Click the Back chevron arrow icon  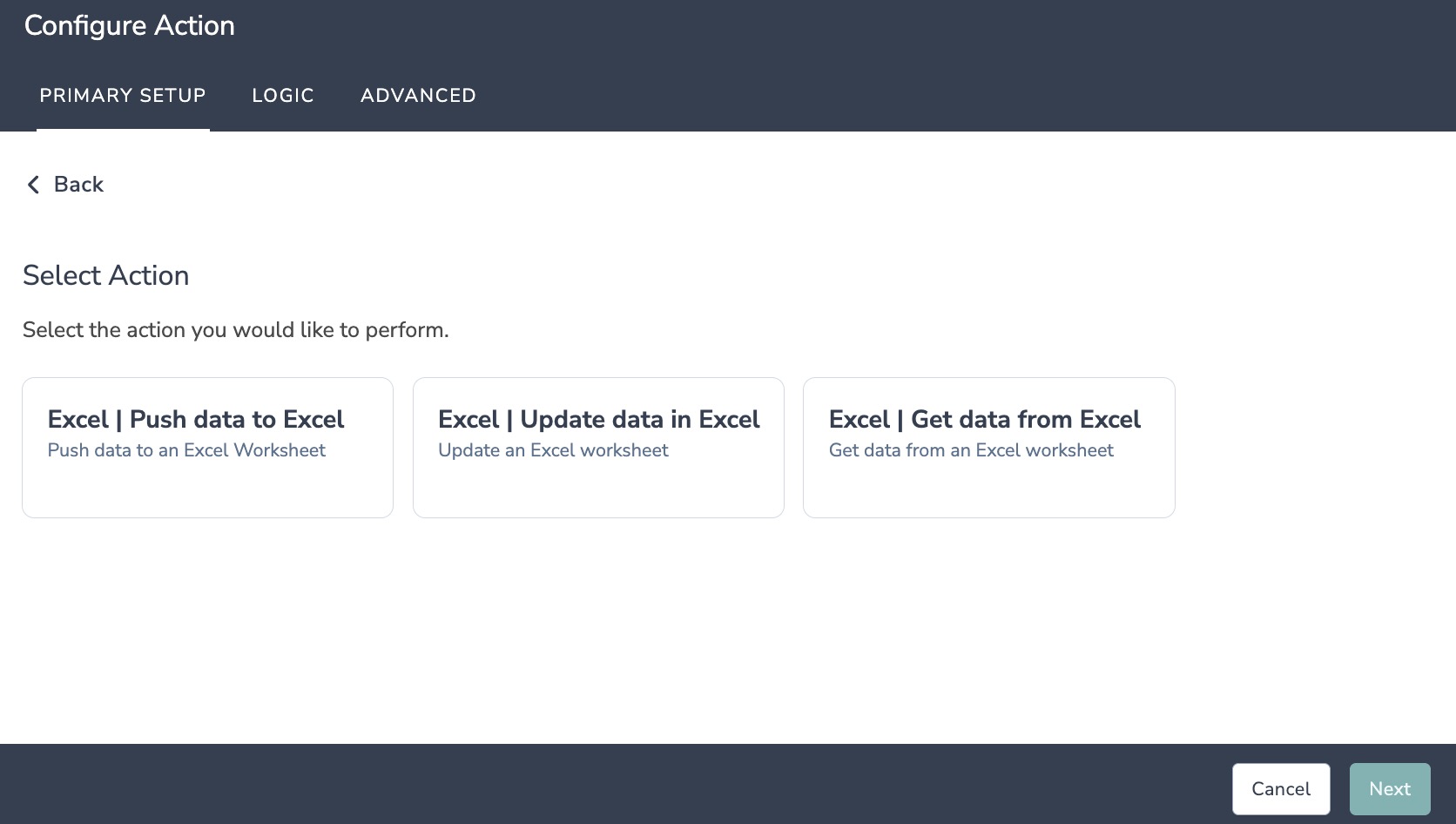point(33,185)
